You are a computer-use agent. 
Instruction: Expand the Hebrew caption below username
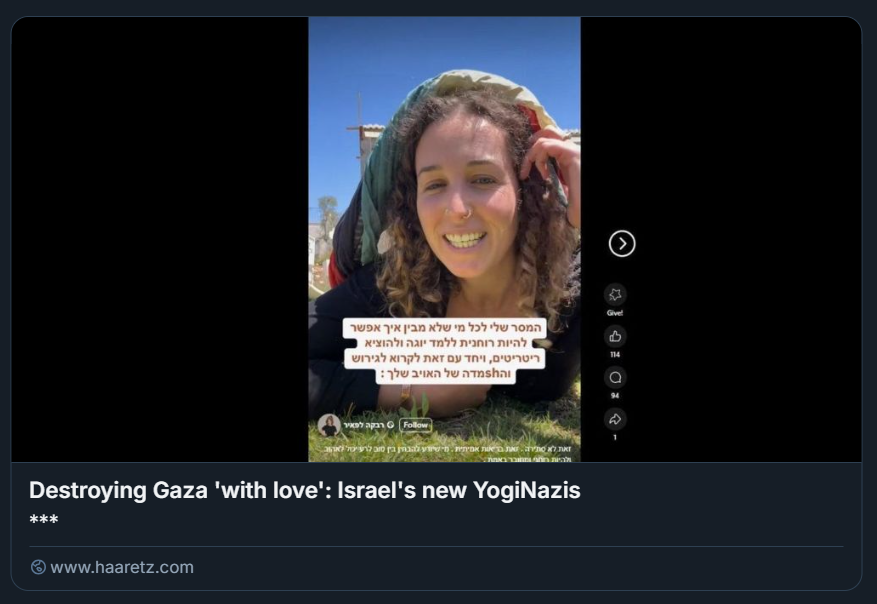tap(447, 454)
